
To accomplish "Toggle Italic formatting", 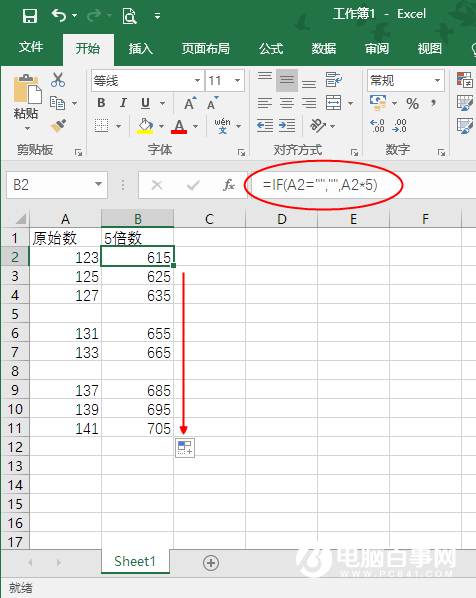I will tap(123, 103).
